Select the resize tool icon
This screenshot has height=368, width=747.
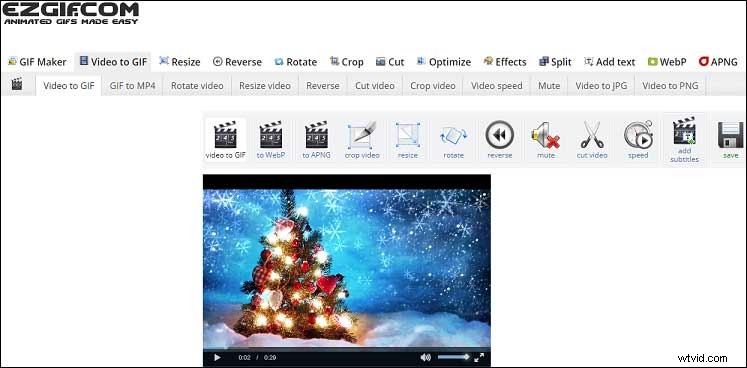[x=408, y=140]
